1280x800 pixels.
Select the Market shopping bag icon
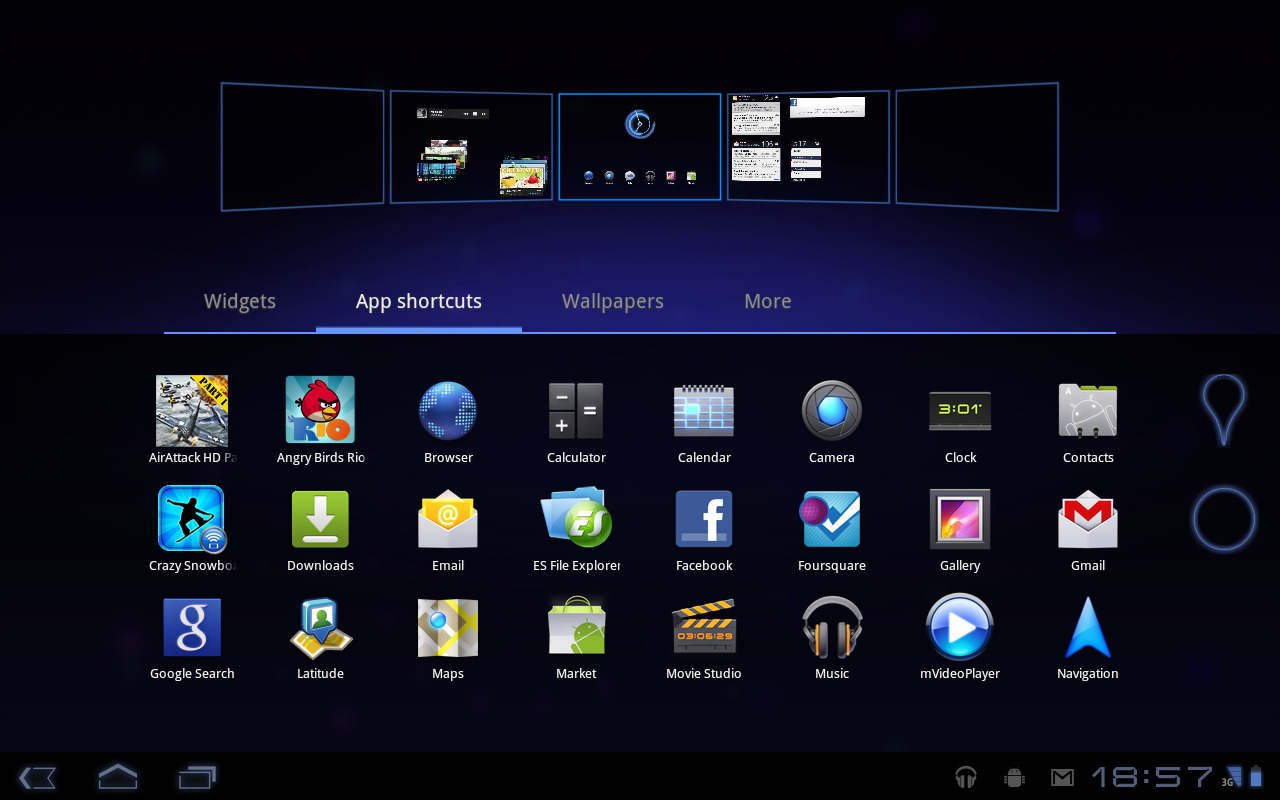[x=576, y=626]
